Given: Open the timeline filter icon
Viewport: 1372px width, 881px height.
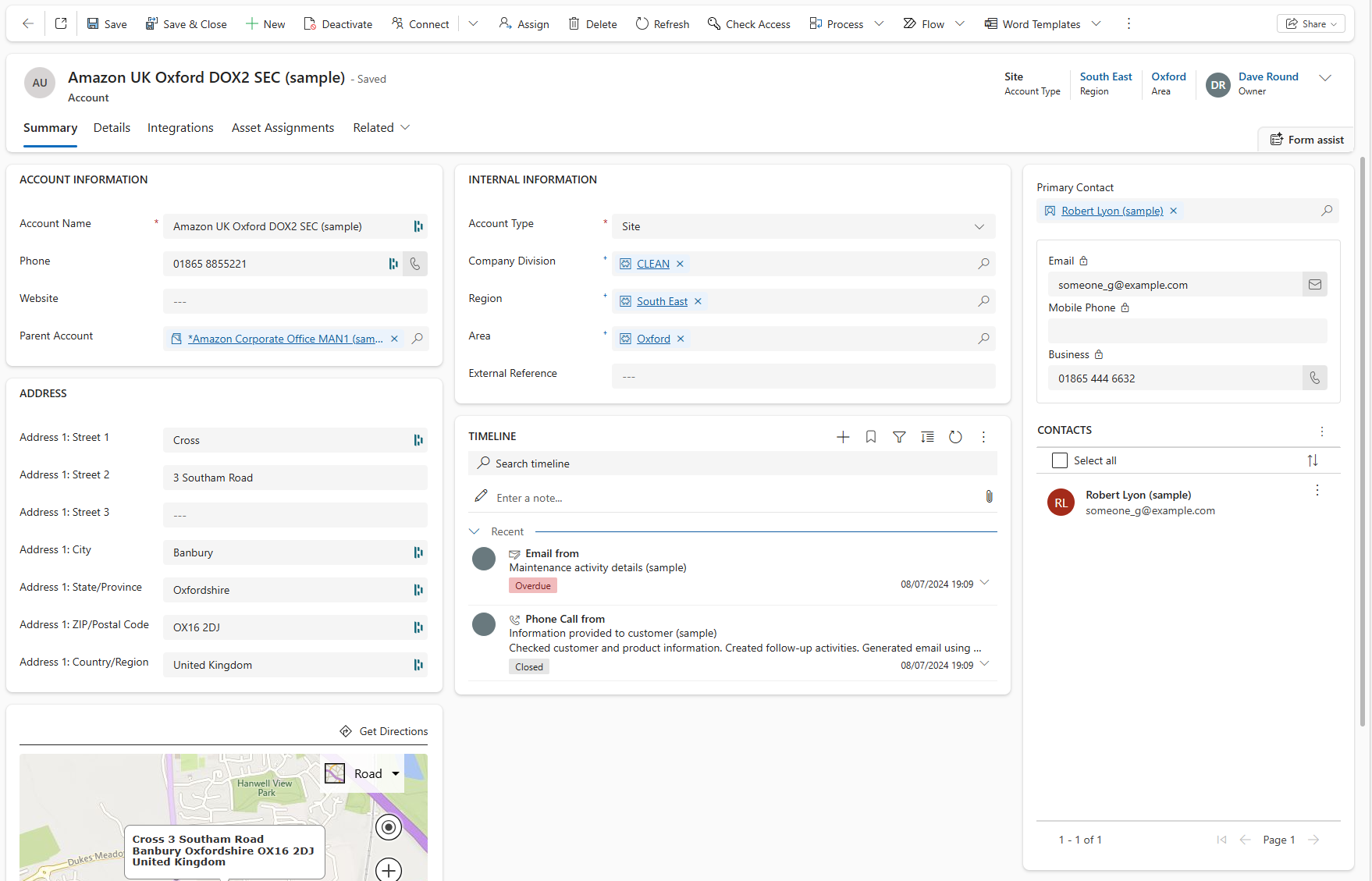Looking at the screenshot, I should click(x=899, y=437).
